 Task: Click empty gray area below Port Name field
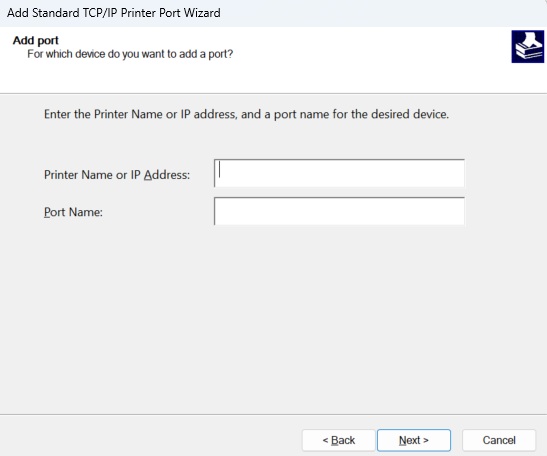(x=274, y=314)
